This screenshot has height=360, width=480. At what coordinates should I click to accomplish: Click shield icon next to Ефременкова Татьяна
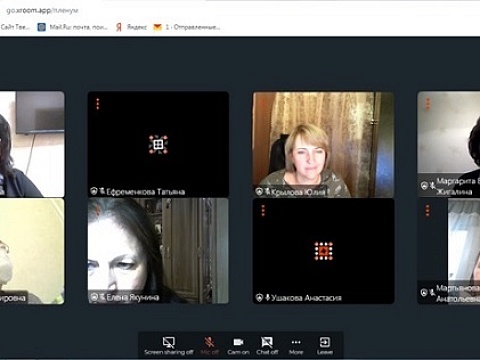tap(94, 191)
